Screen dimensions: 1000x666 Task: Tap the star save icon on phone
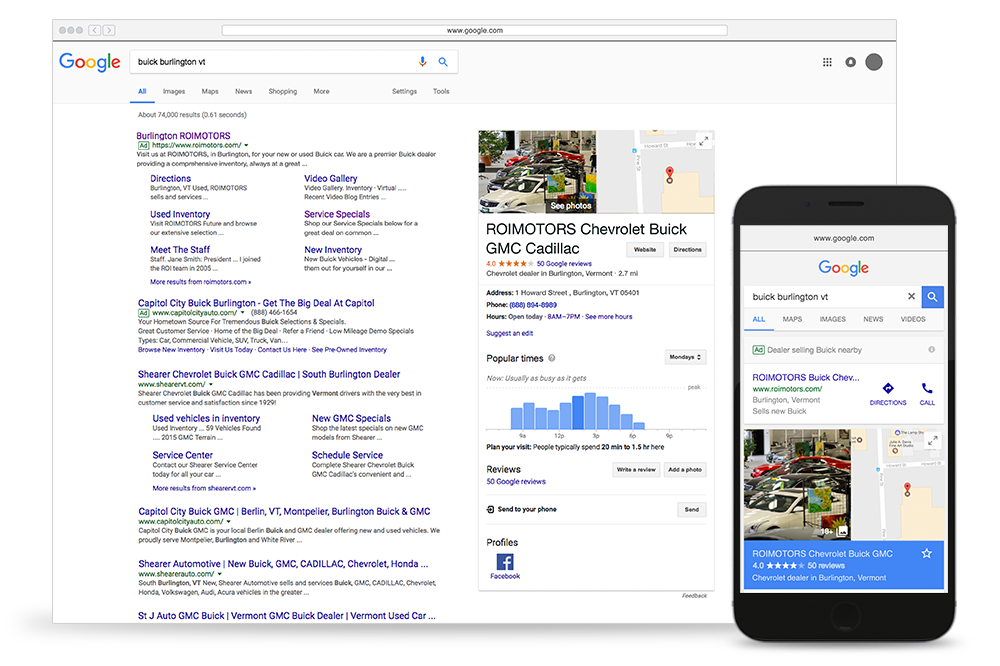(x=927, y=554)
